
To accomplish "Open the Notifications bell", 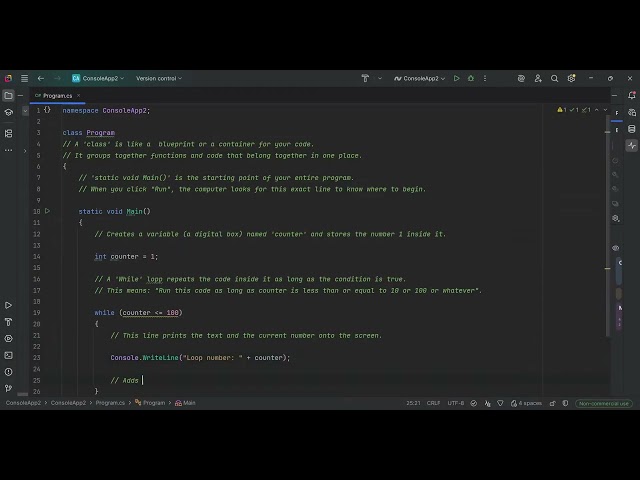I will tap(632, 96).
